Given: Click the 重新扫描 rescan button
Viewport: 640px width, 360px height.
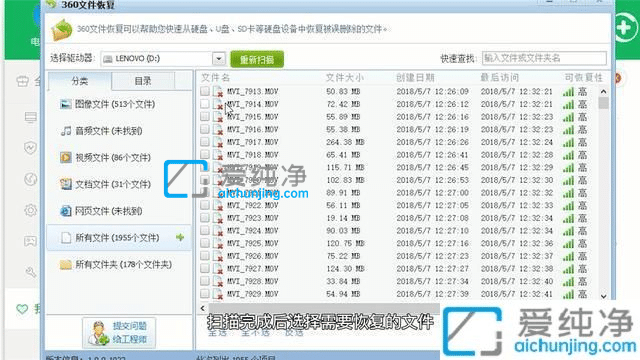Looking at the screenshot, I should click(x=257, y=59).
